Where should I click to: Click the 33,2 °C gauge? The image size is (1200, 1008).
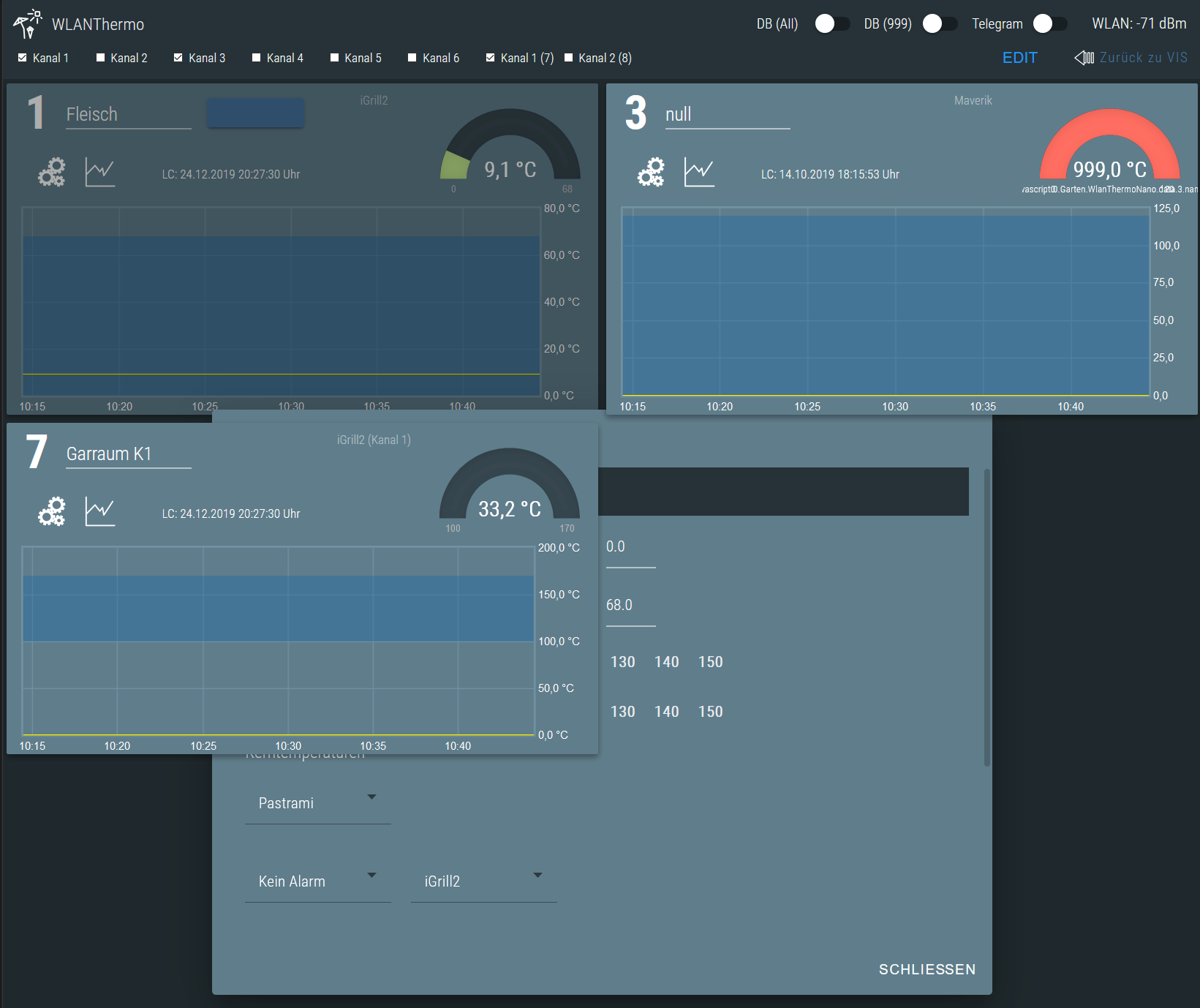[x=510, y=484]
